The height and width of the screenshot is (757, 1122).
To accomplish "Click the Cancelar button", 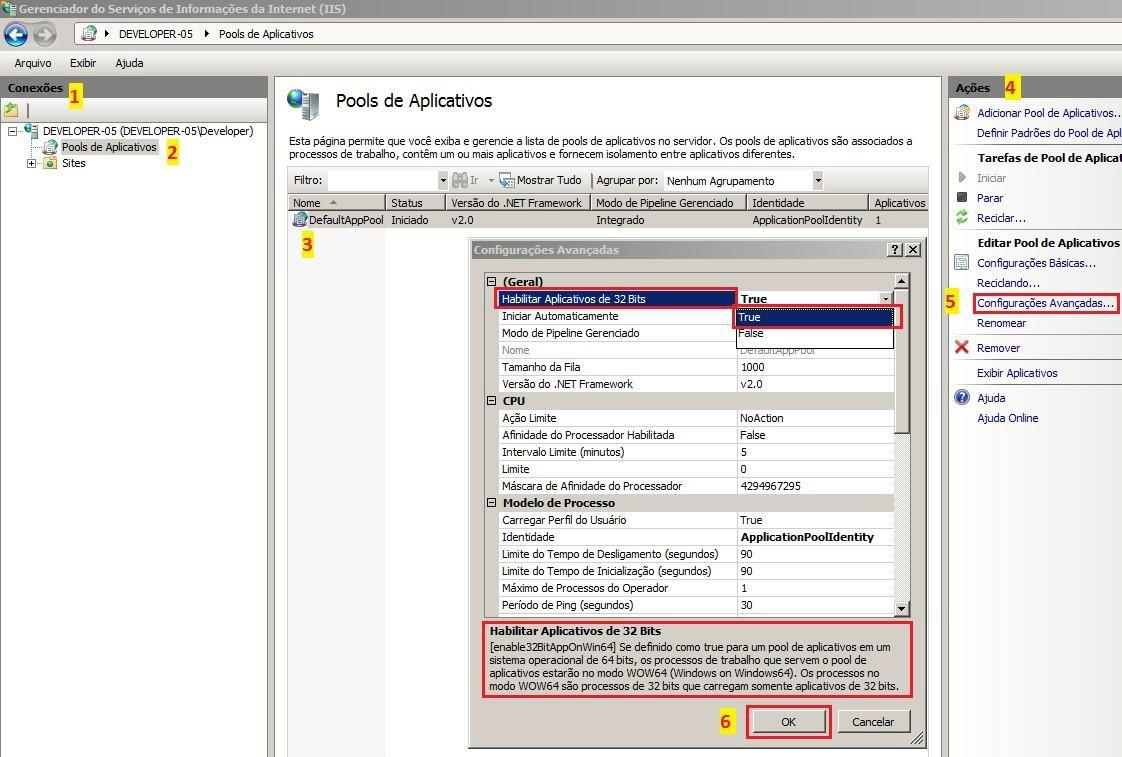I will click(873, 722).
